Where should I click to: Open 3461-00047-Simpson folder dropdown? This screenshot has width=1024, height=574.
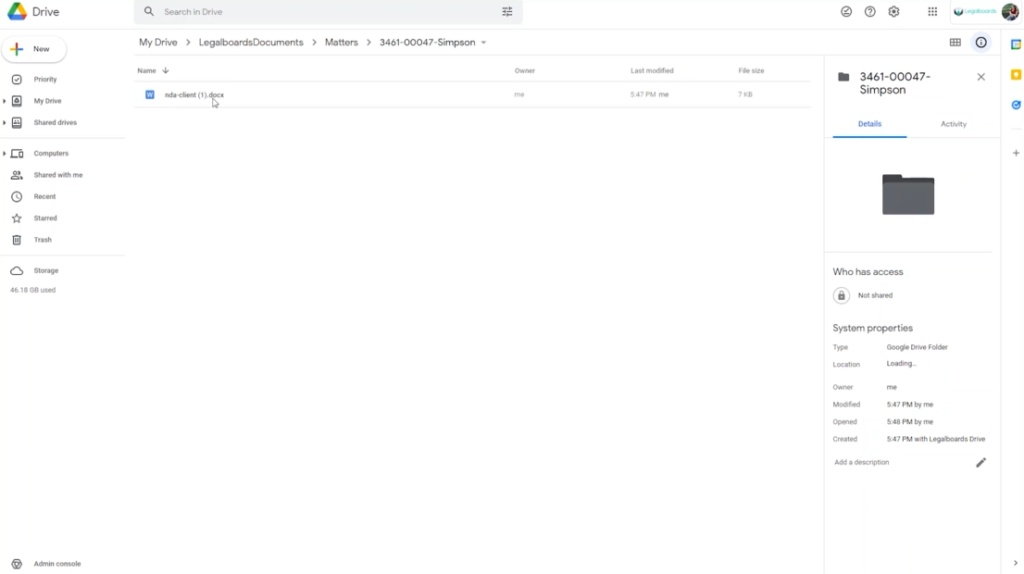pos(484,43)
